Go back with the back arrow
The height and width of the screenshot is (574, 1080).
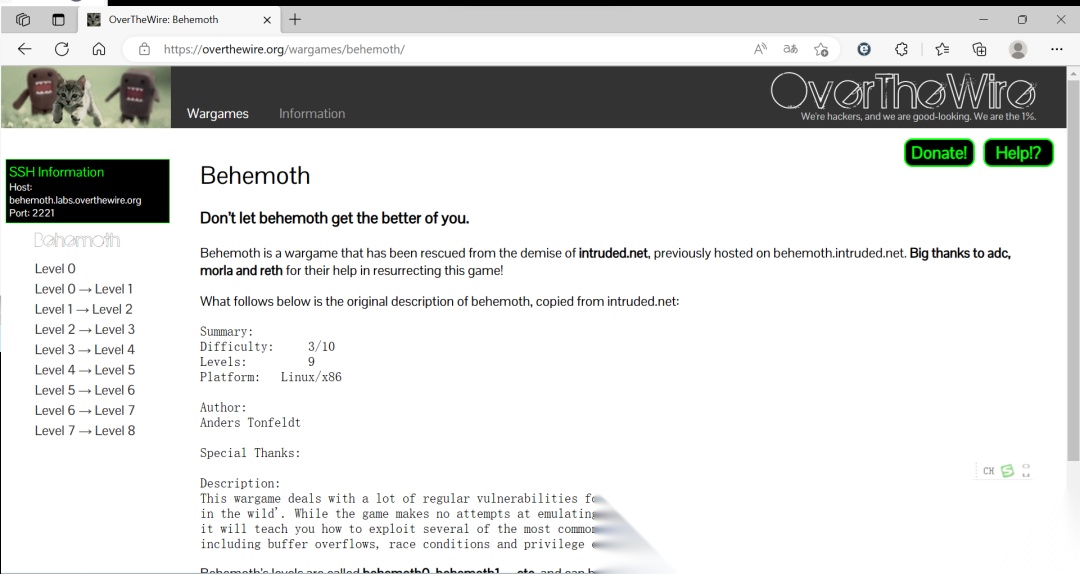[x=25, y=49]
